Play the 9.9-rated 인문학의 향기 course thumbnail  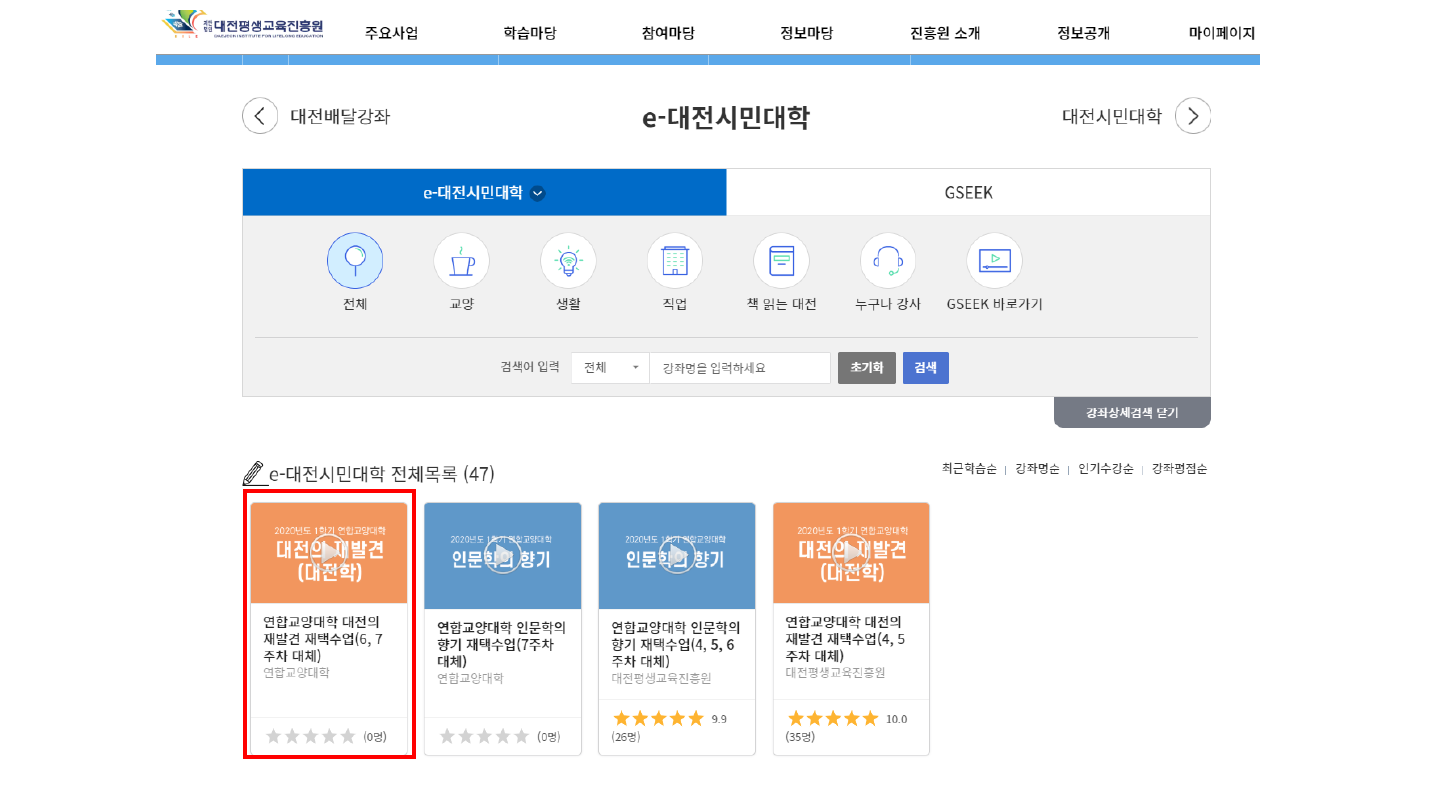676,553
